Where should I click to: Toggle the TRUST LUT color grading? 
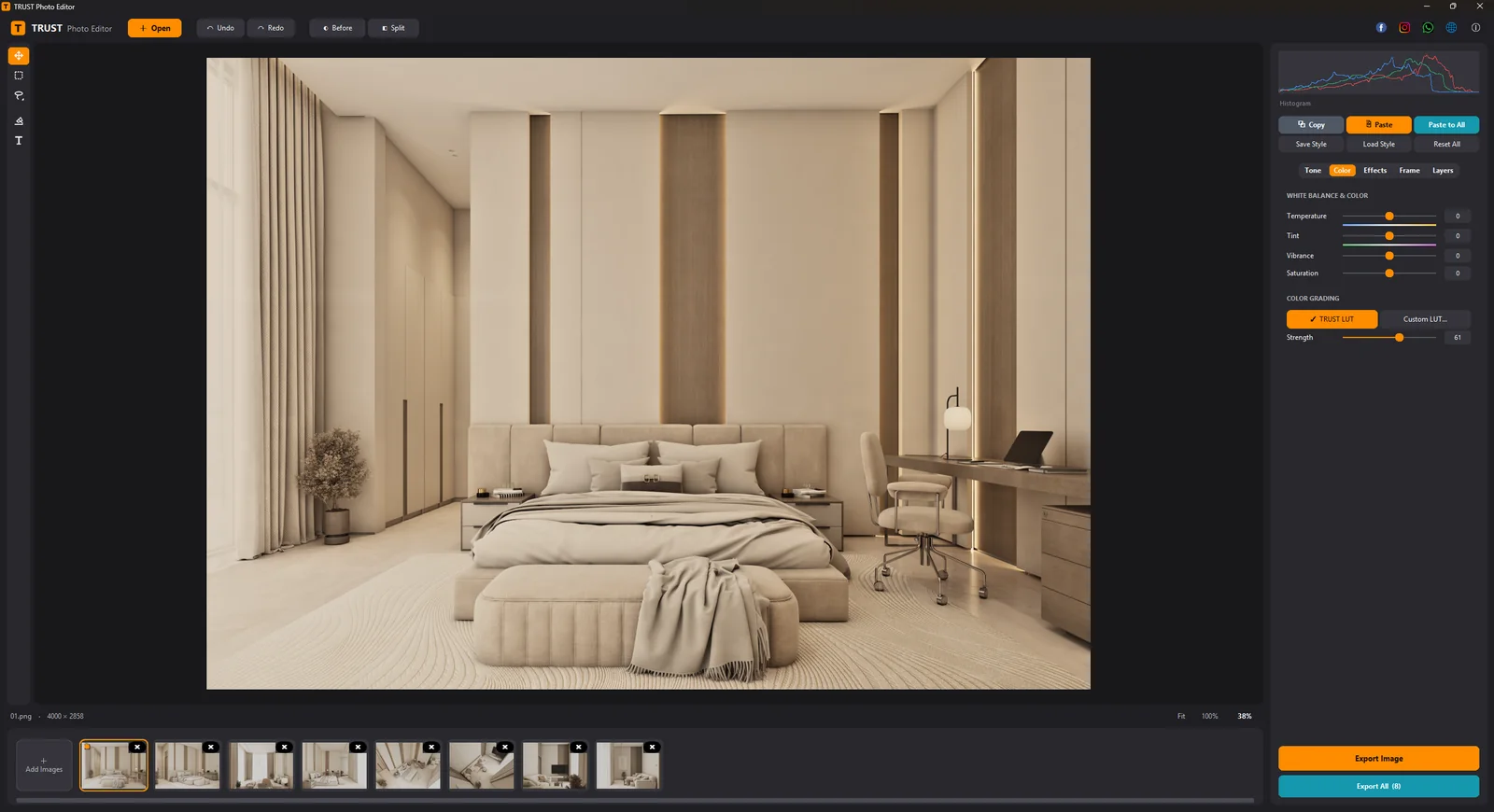point(1332,319)
